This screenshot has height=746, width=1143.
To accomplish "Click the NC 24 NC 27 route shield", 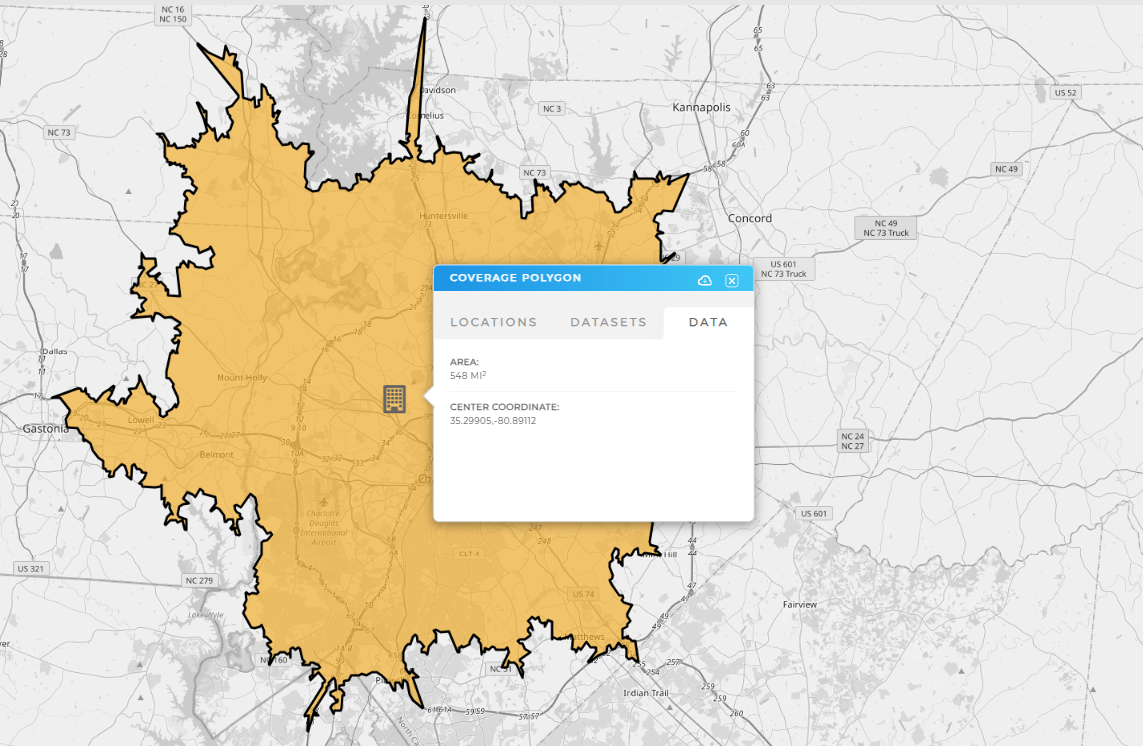I will (852, 441).
